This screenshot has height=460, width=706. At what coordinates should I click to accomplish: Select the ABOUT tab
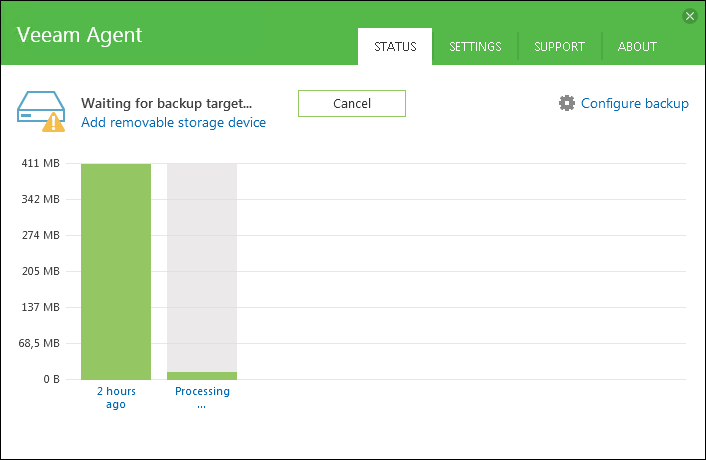[637, 47]
